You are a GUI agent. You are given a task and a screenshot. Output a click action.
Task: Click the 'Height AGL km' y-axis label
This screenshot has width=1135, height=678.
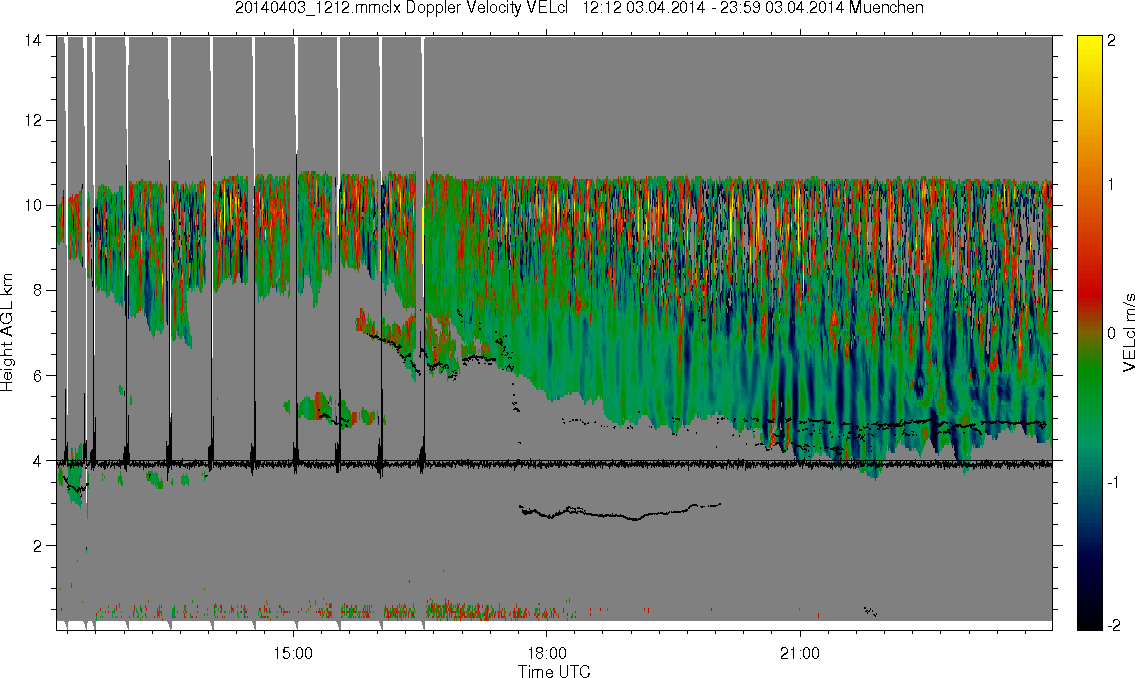pyautogui.click(x=8, y=333)
